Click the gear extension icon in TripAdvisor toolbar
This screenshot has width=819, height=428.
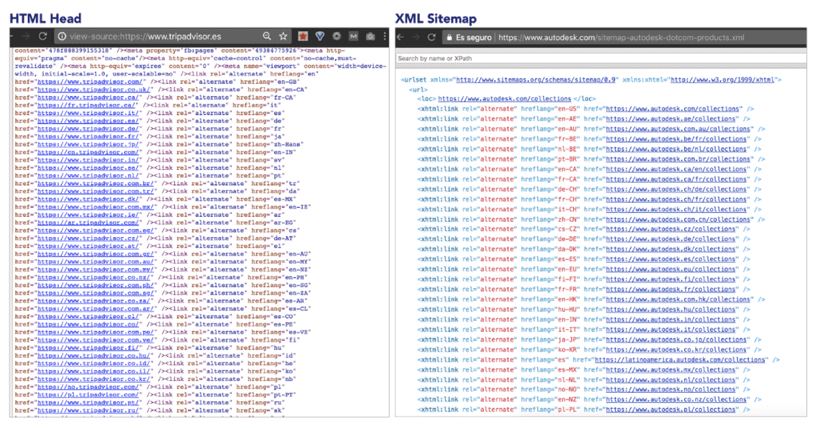pos(337,36)
